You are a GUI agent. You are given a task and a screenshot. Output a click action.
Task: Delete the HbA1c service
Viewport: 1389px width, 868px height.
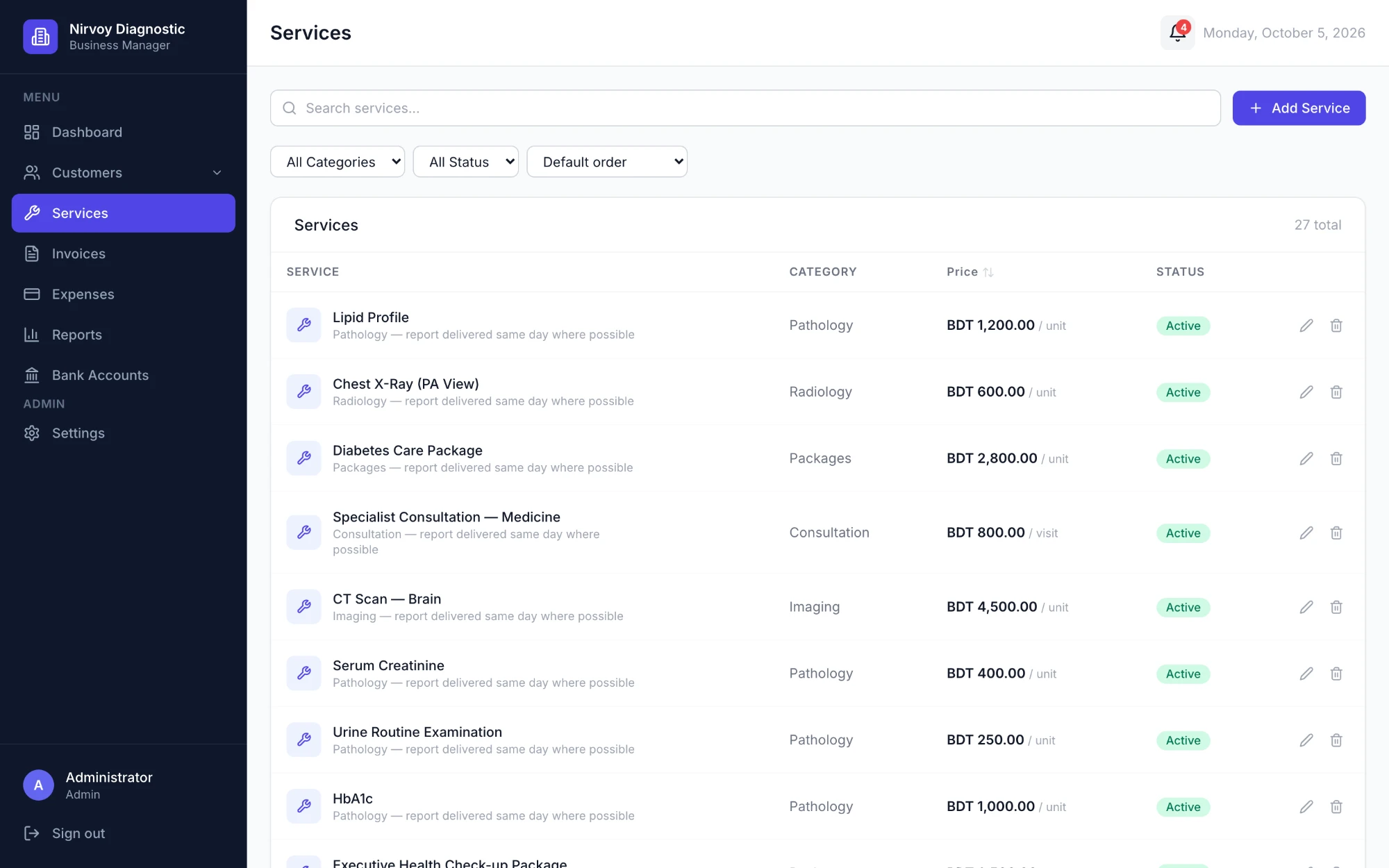point(1336,808)
